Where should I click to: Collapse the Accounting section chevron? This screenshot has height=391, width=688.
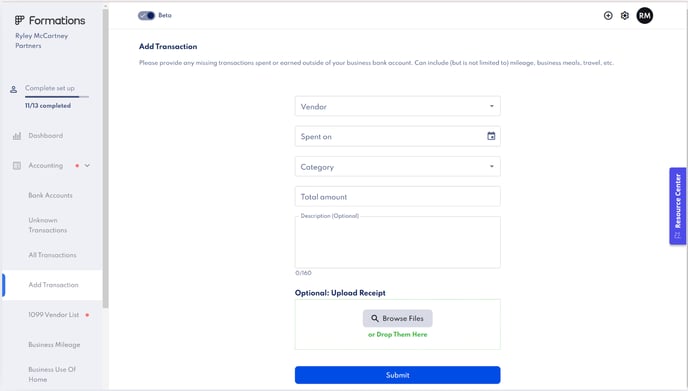[87, 165]
